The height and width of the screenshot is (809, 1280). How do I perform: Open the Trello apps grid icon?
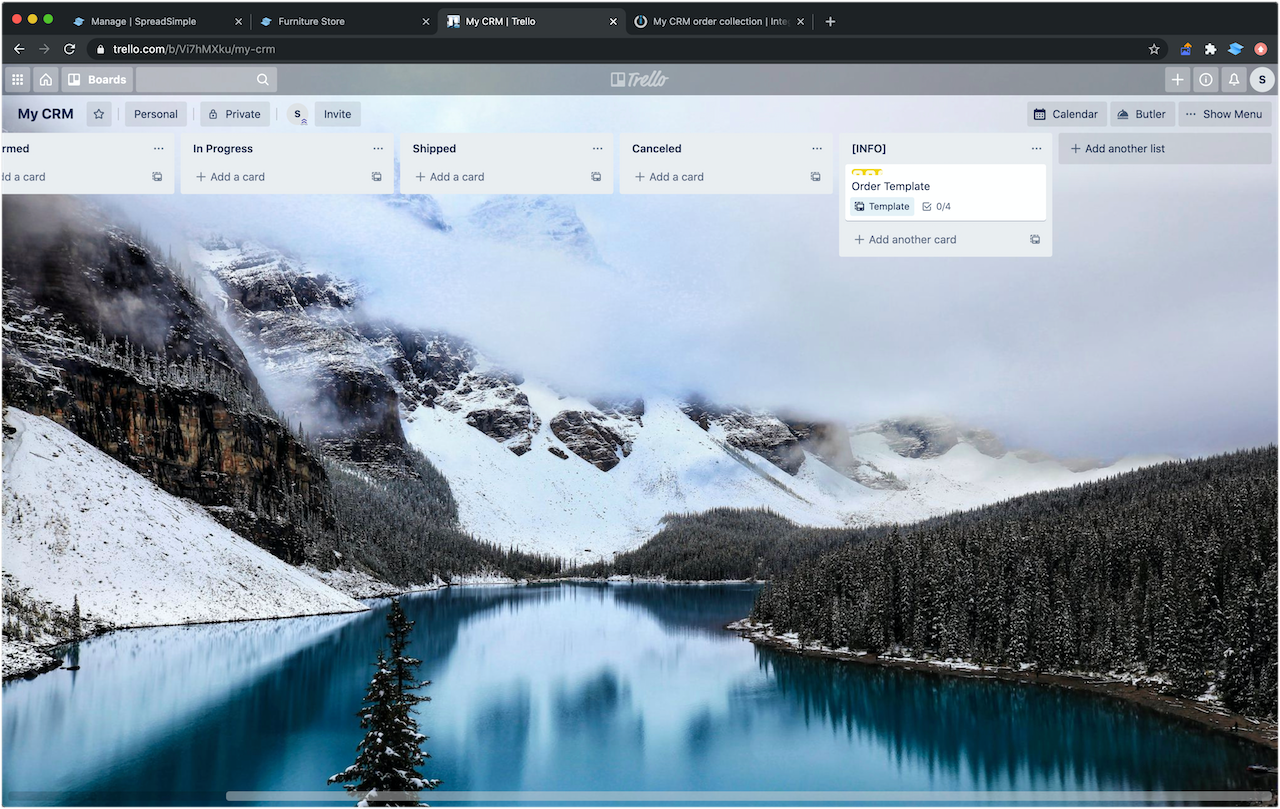point(17,79)
